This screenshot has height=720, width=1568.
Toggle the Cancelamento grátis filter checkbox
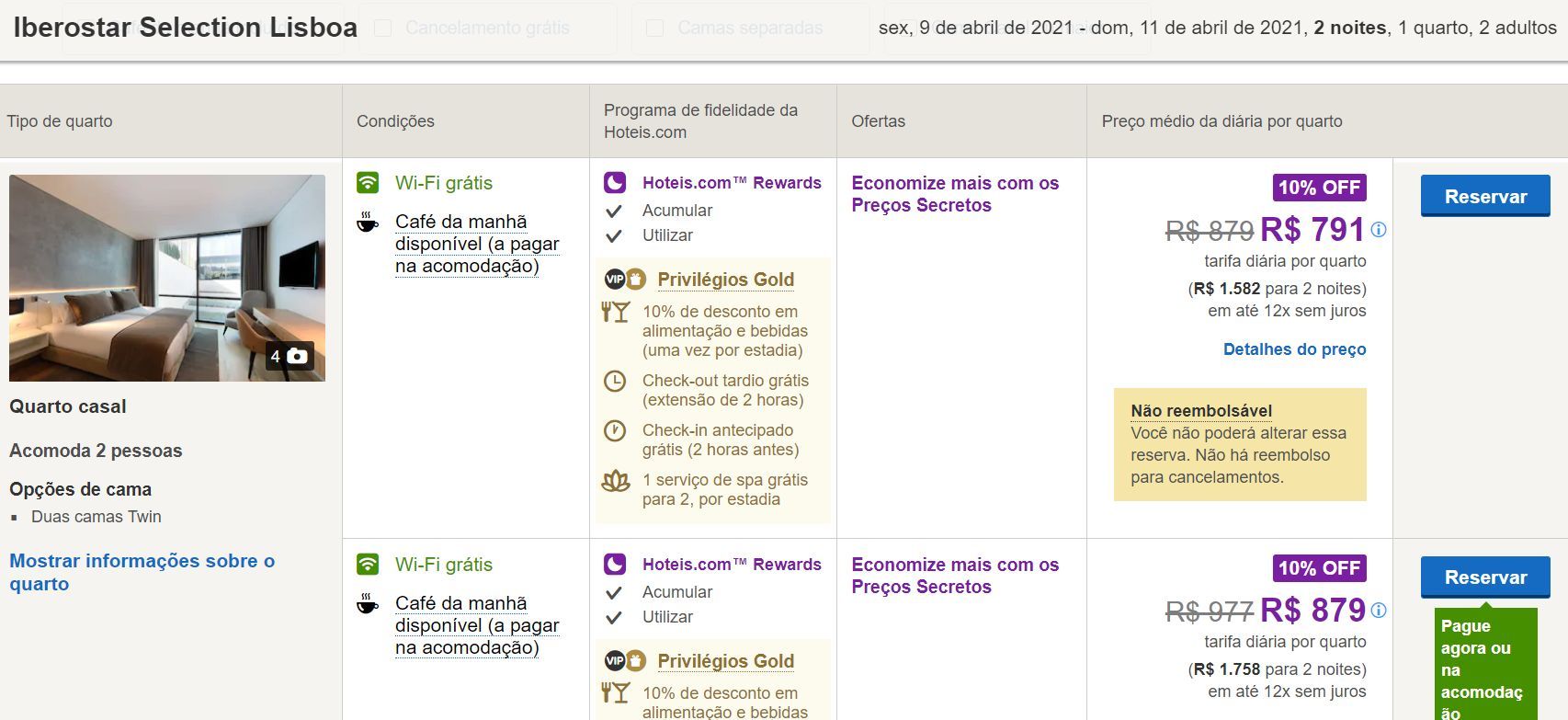coord(383,29)
